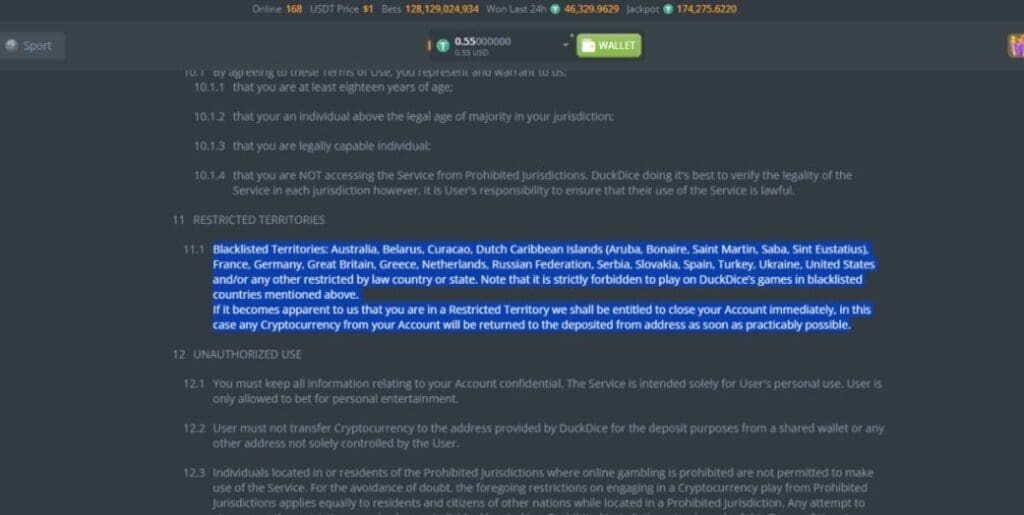Image resolution: width=1024 pixels, height=515 pixels.
Task: Click the UNAUTHORIZED USE section heading
Action: [247, 354]
